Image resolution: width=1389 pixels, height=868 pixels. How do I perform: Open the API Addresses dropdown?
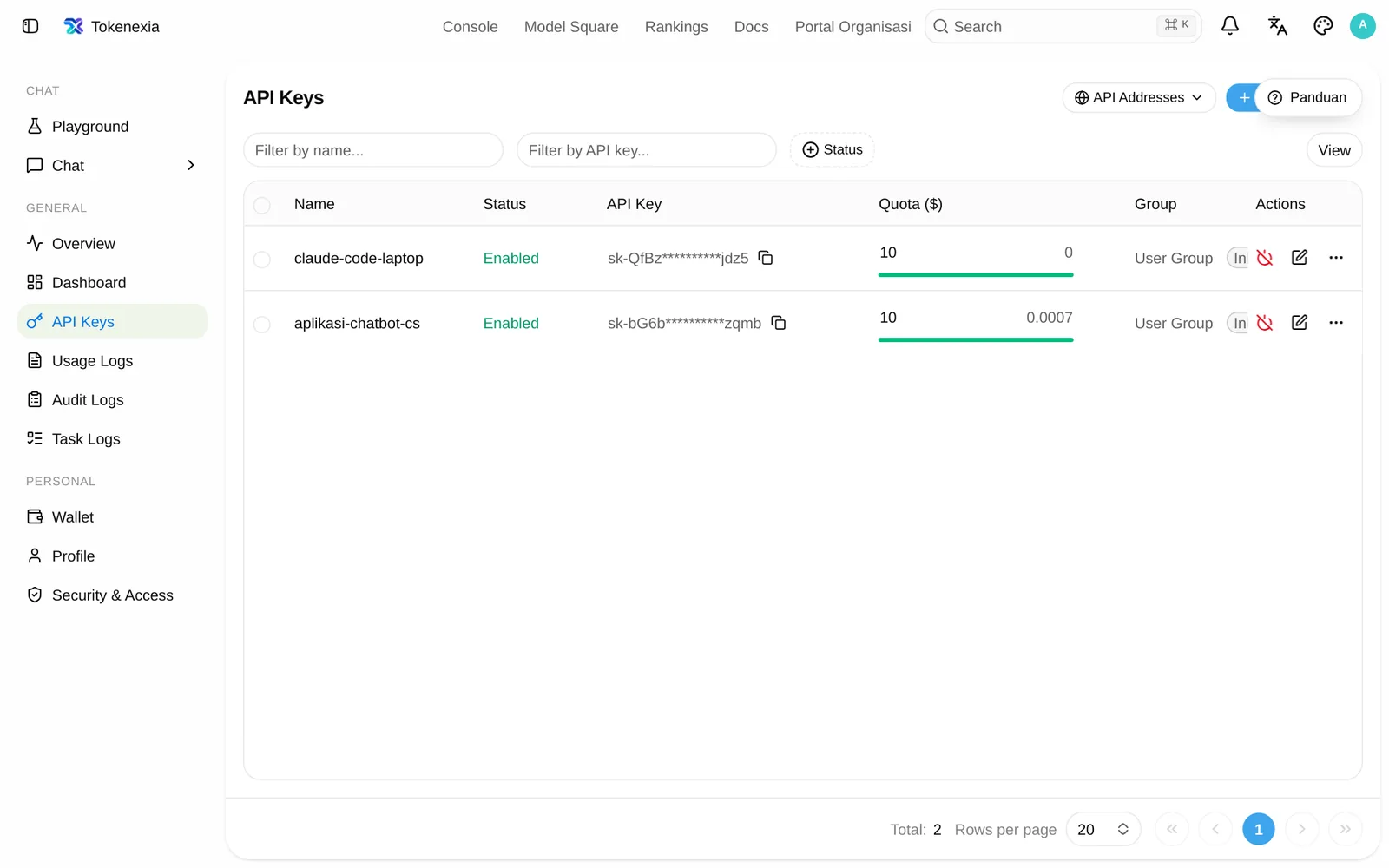point(1139,97)
